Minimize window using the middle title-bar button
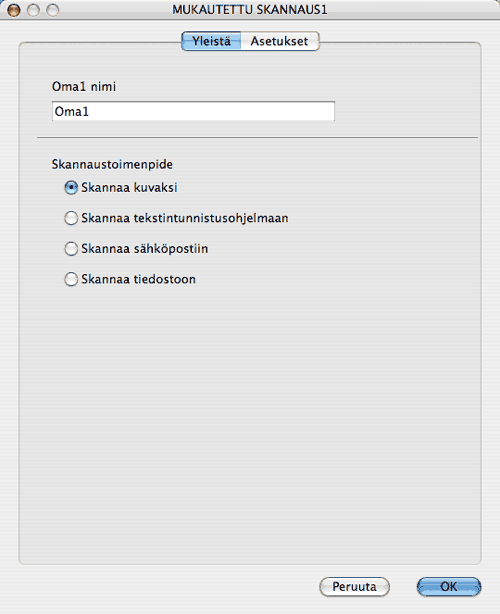This screenshot has height=614, width=500. pyautogui.click(x=33, y=10)
